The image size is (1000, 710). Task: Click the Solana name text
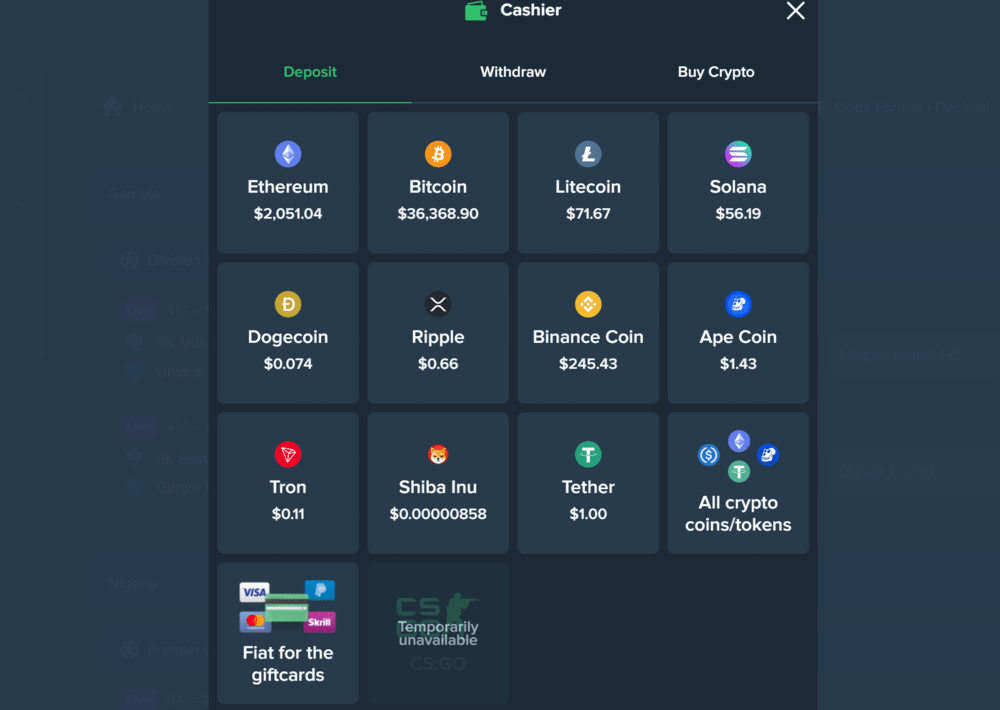738,187
